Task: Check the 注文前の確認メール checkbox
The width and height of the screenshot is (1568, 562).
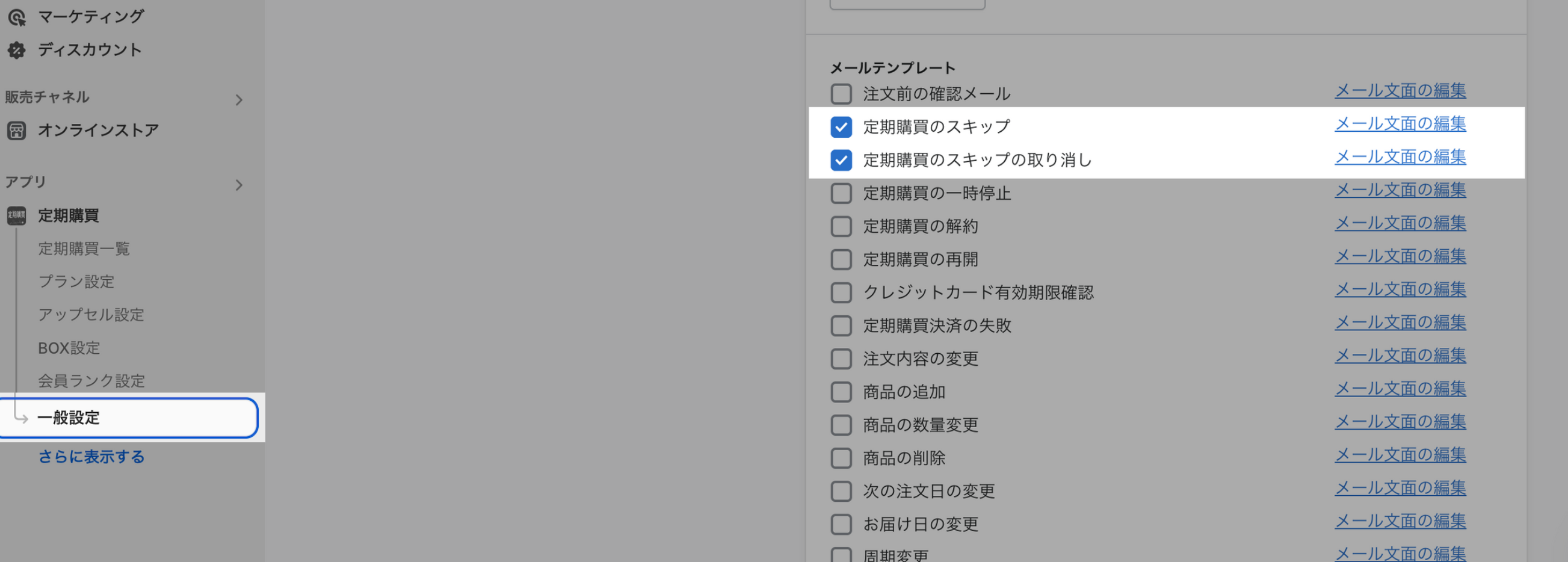Action: click(841, 94)
